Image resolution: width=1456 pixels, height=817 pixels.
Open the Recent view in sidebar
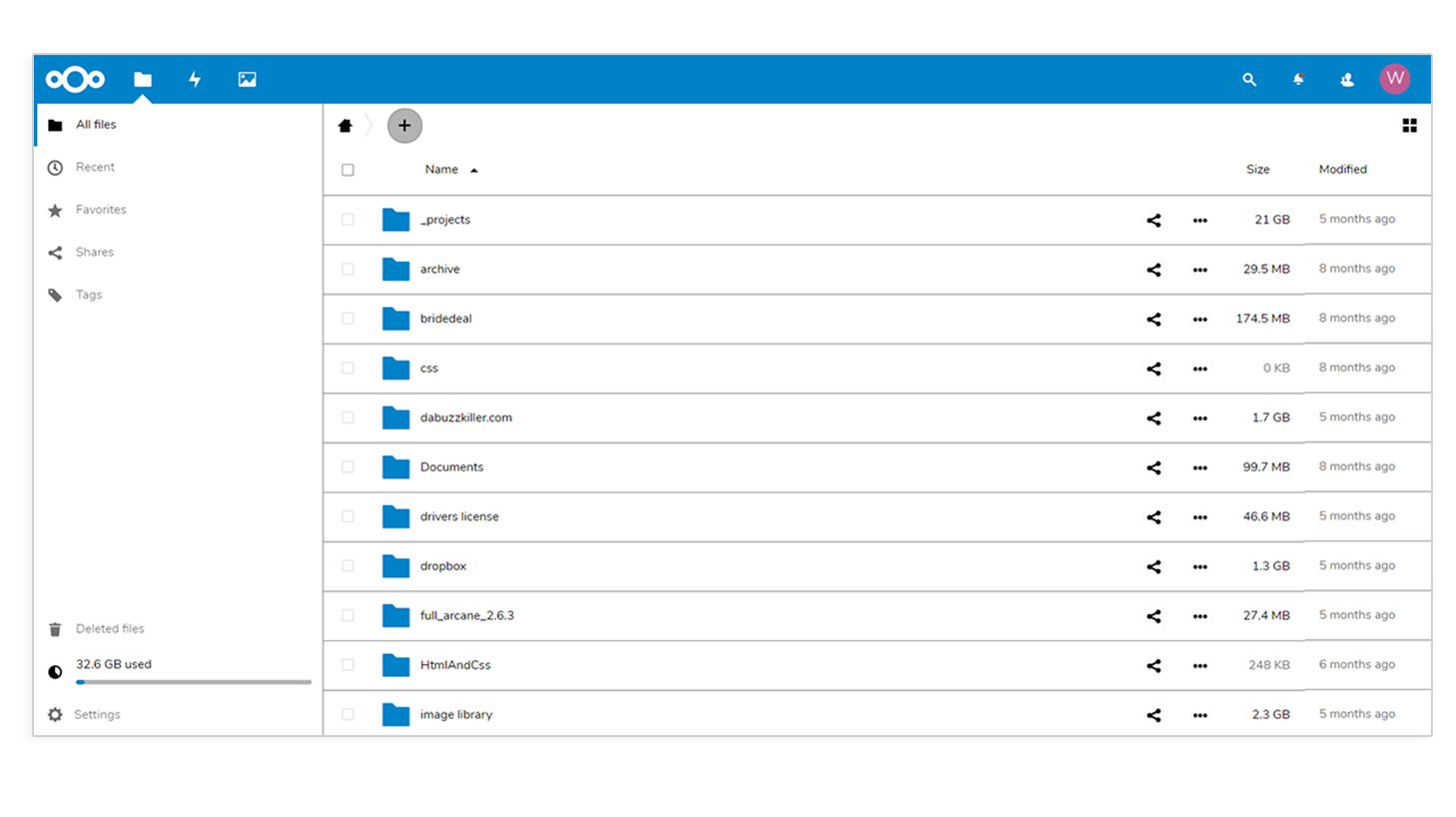pyautogui.click(x=95, y=167)
